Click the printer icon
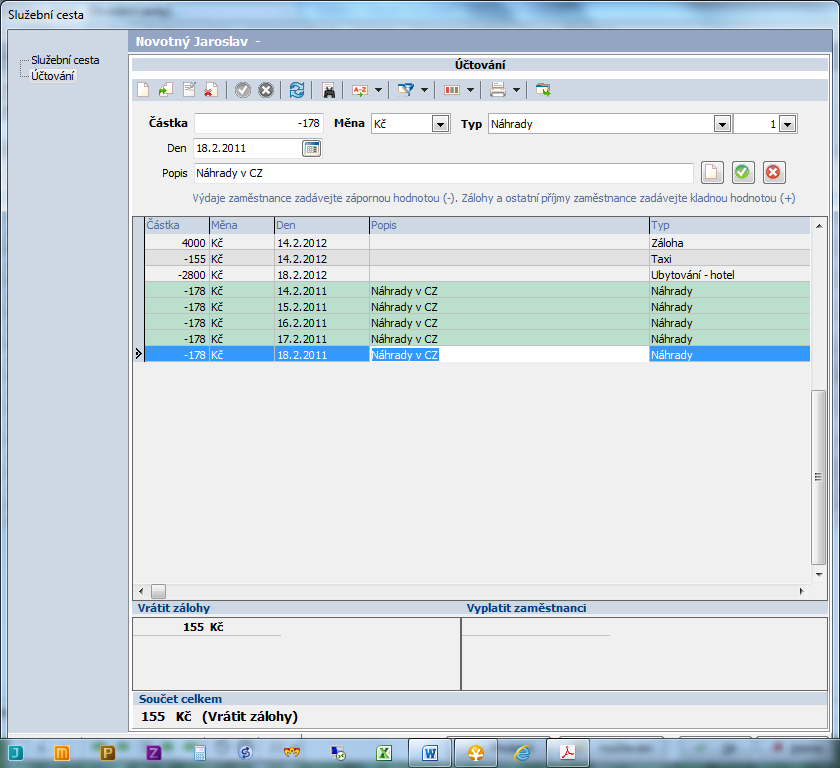 [x=498, y=90]
